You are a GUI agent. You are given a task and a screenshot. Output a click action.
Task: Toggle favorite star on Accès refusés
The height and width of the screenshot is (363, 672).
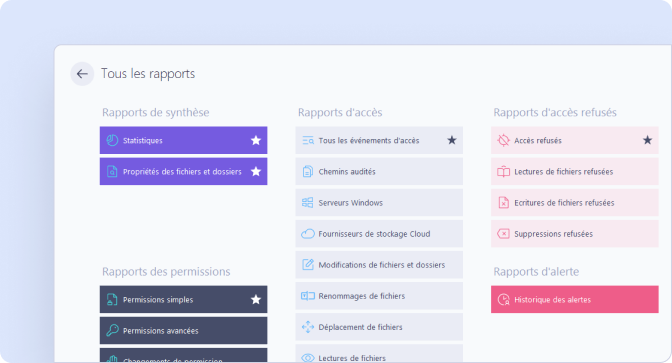coord(648,140)
